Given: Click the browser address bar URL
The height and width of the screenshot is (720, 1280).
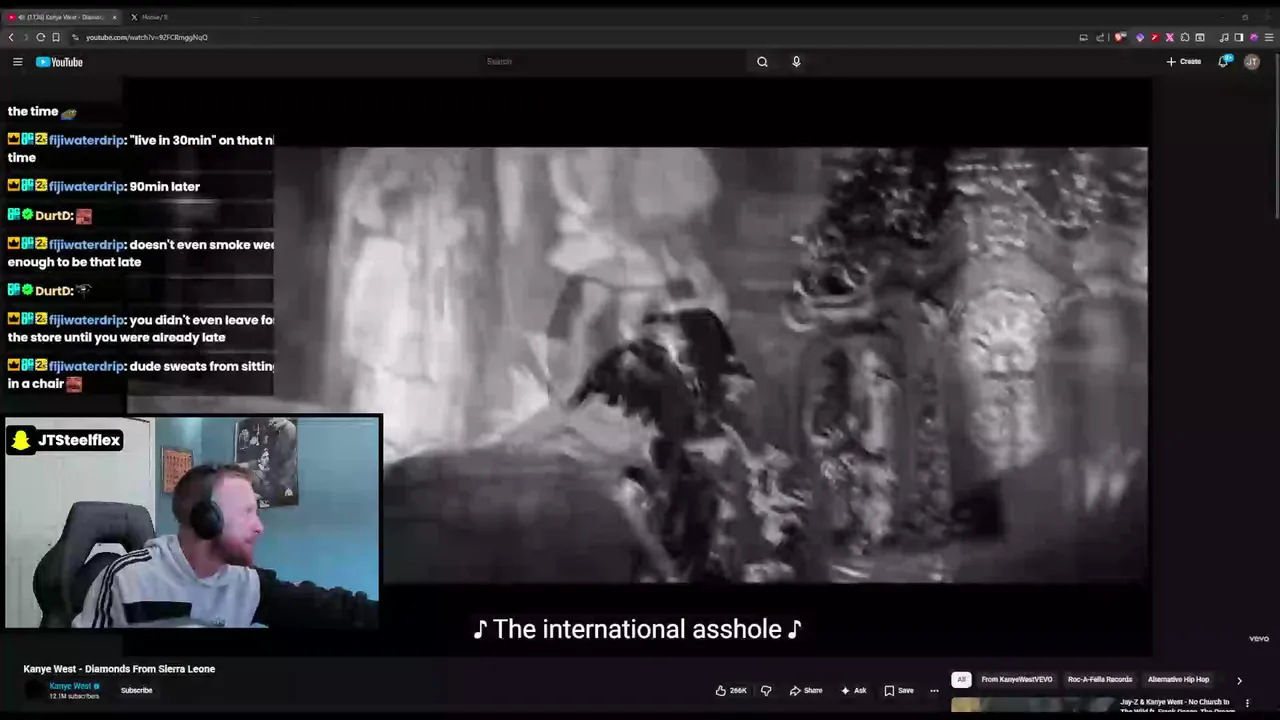Looking at the screenshot, I should 147,37.
